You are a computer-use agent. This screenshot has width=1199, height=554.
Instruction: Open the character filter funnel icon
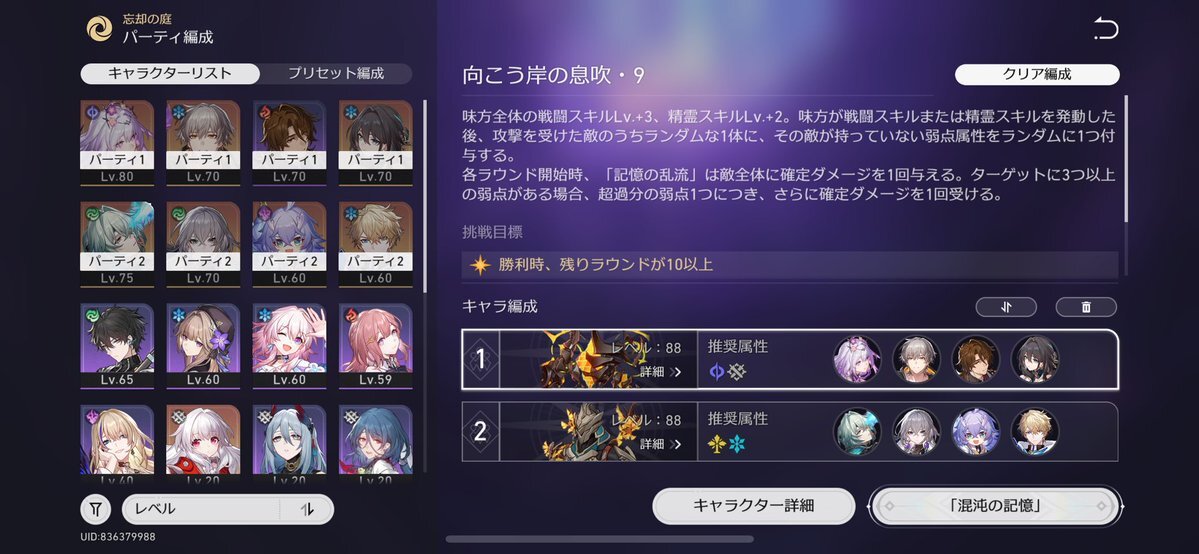[x=96, y=509]
